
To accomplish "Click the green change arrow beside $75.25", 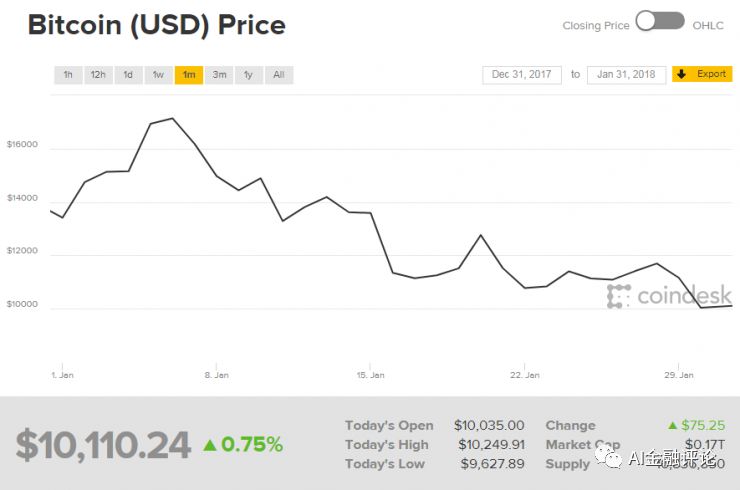I will pyautogui.click(x=673, y=426).
